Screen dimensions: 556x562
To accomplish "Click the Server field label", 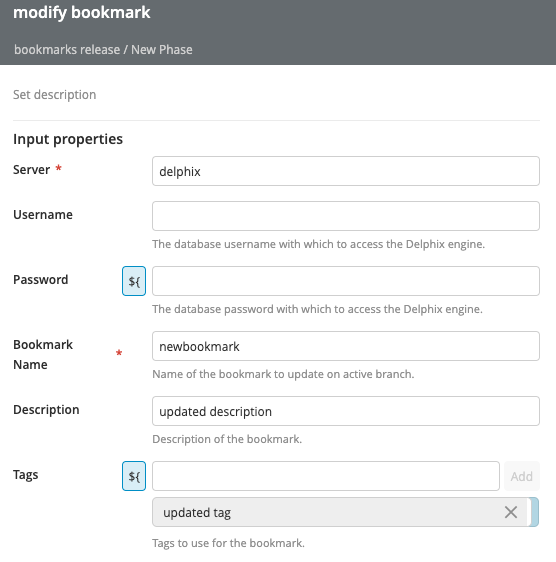I will [32, 170].
